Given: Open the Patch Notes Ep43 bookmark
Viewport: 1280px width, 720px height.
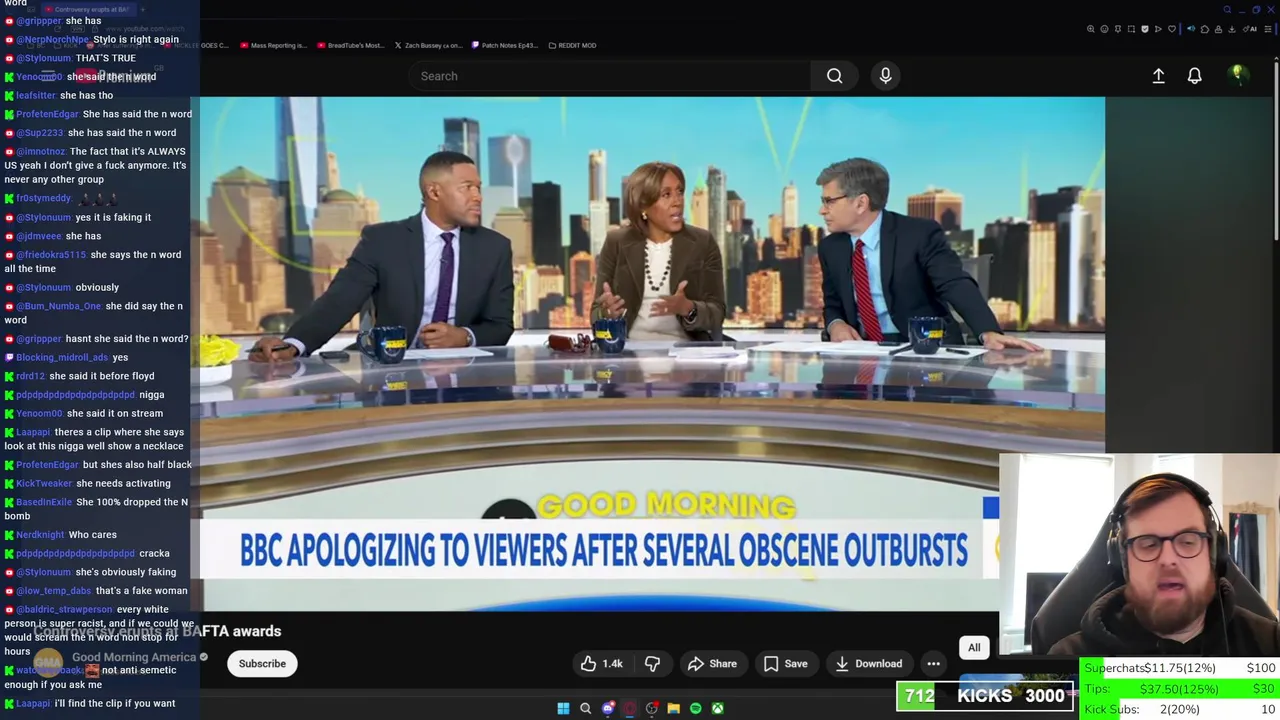Looking at the screenshot, I should click(x=505, y=45).
